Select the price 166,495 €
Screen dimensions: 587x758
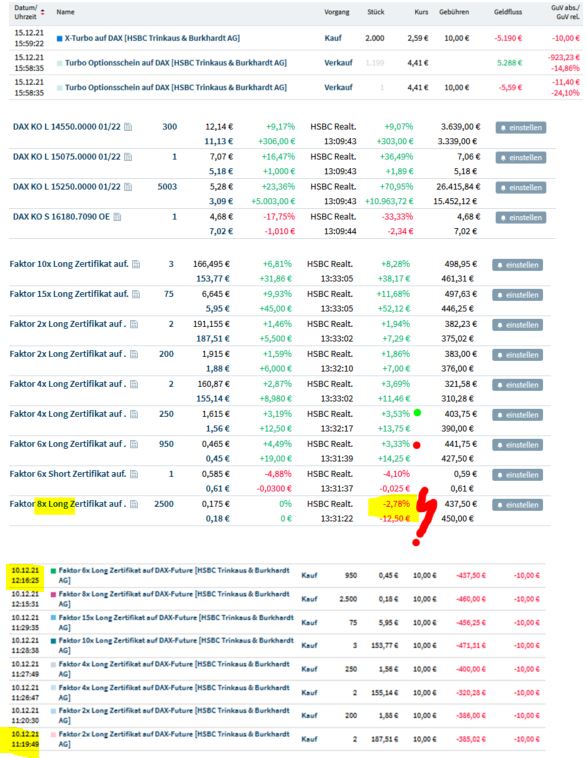pos(211,264)
